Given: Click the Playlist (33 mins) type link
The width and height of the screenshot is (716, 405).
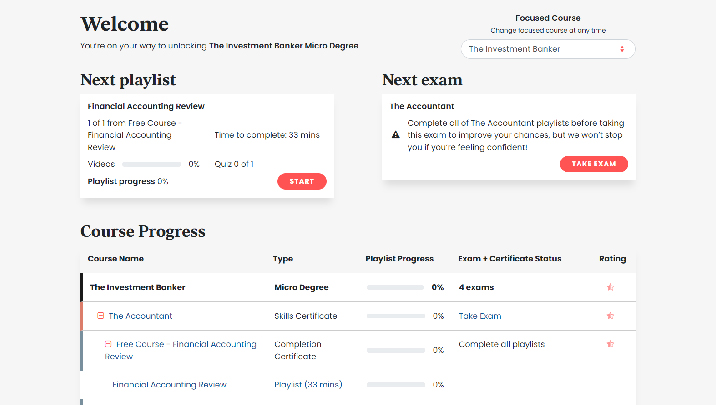Looking at the screenshot, I should pos(308,384).
